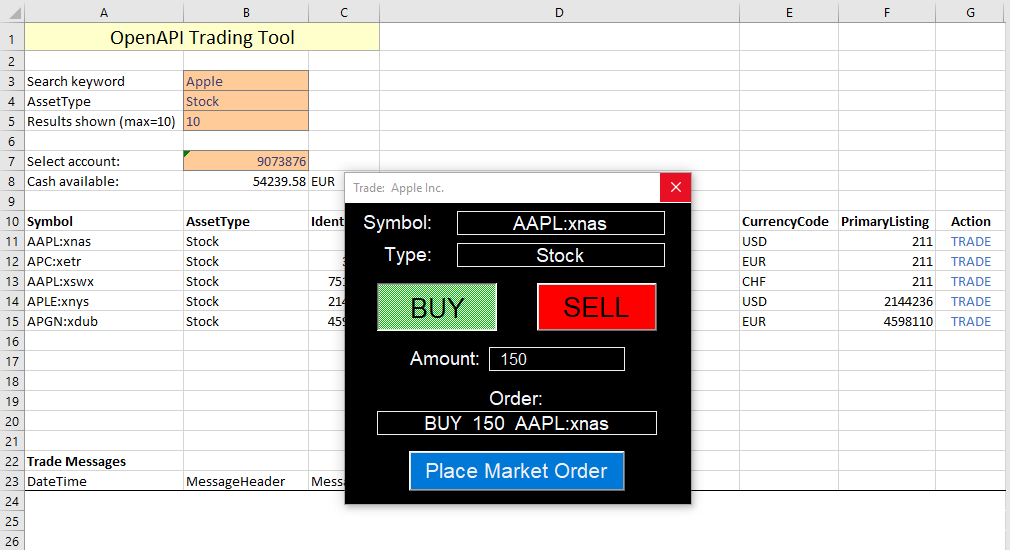Select the Search keyword cell containing Apple
The width and height of the screenshot is (1010, 550).
point(246,81)
